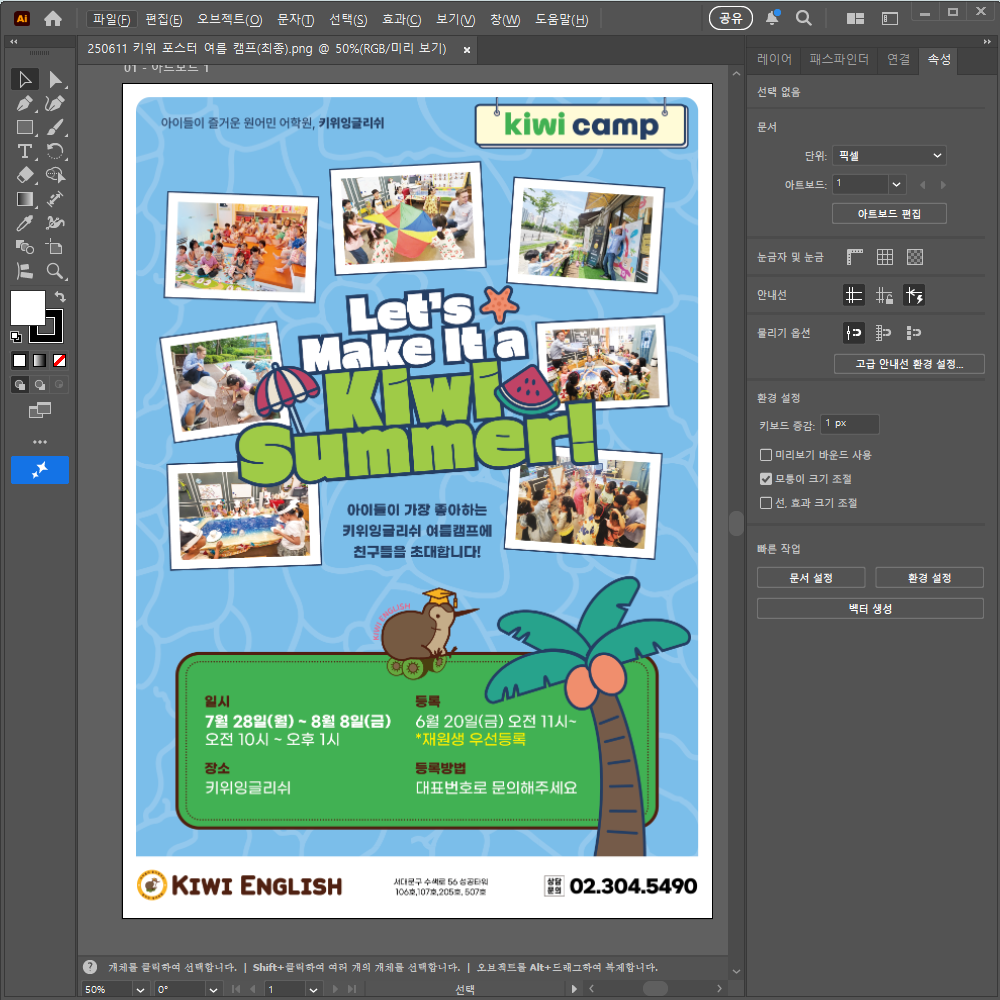This screenshot has height=1000, width=1000.
Task: Expand the 아트보드 number dropdown
Action: click(x=896, y=184)
